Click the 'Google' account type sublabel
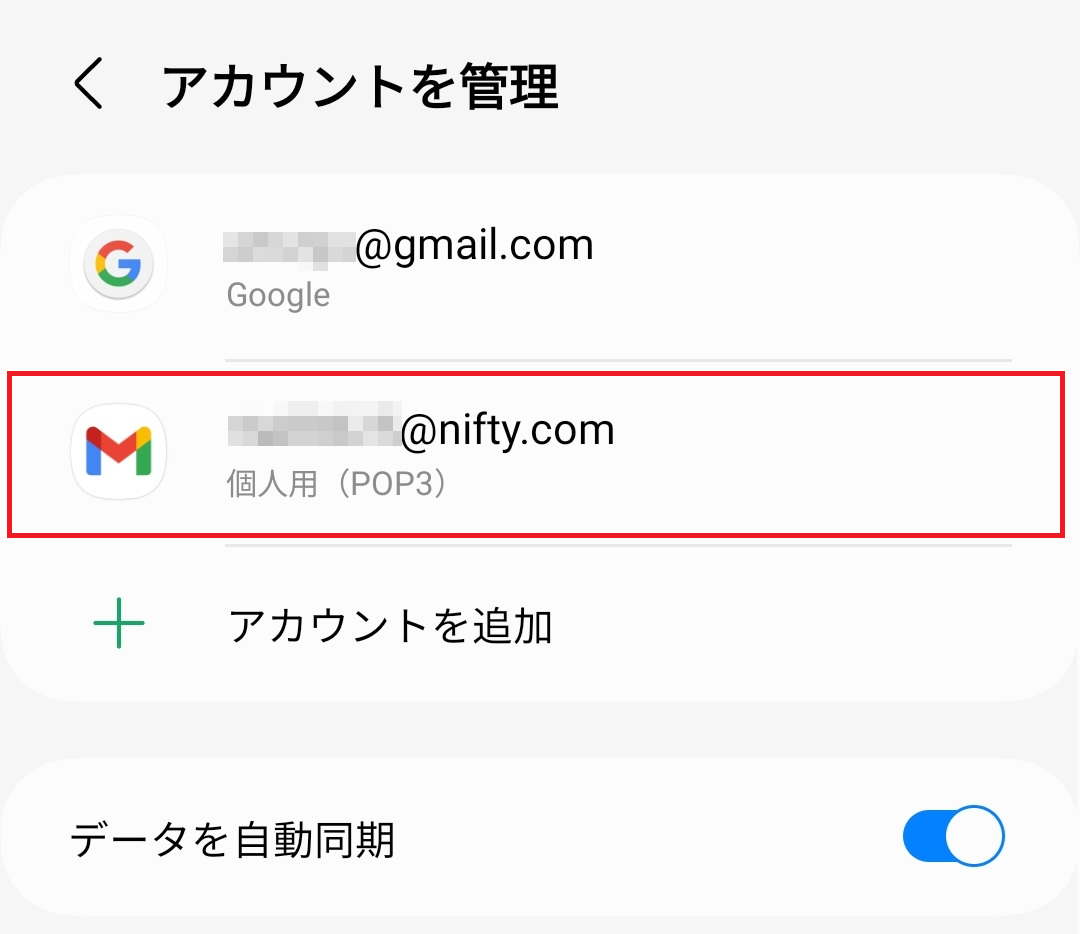The image size is (1080, 934). (278, 296)
